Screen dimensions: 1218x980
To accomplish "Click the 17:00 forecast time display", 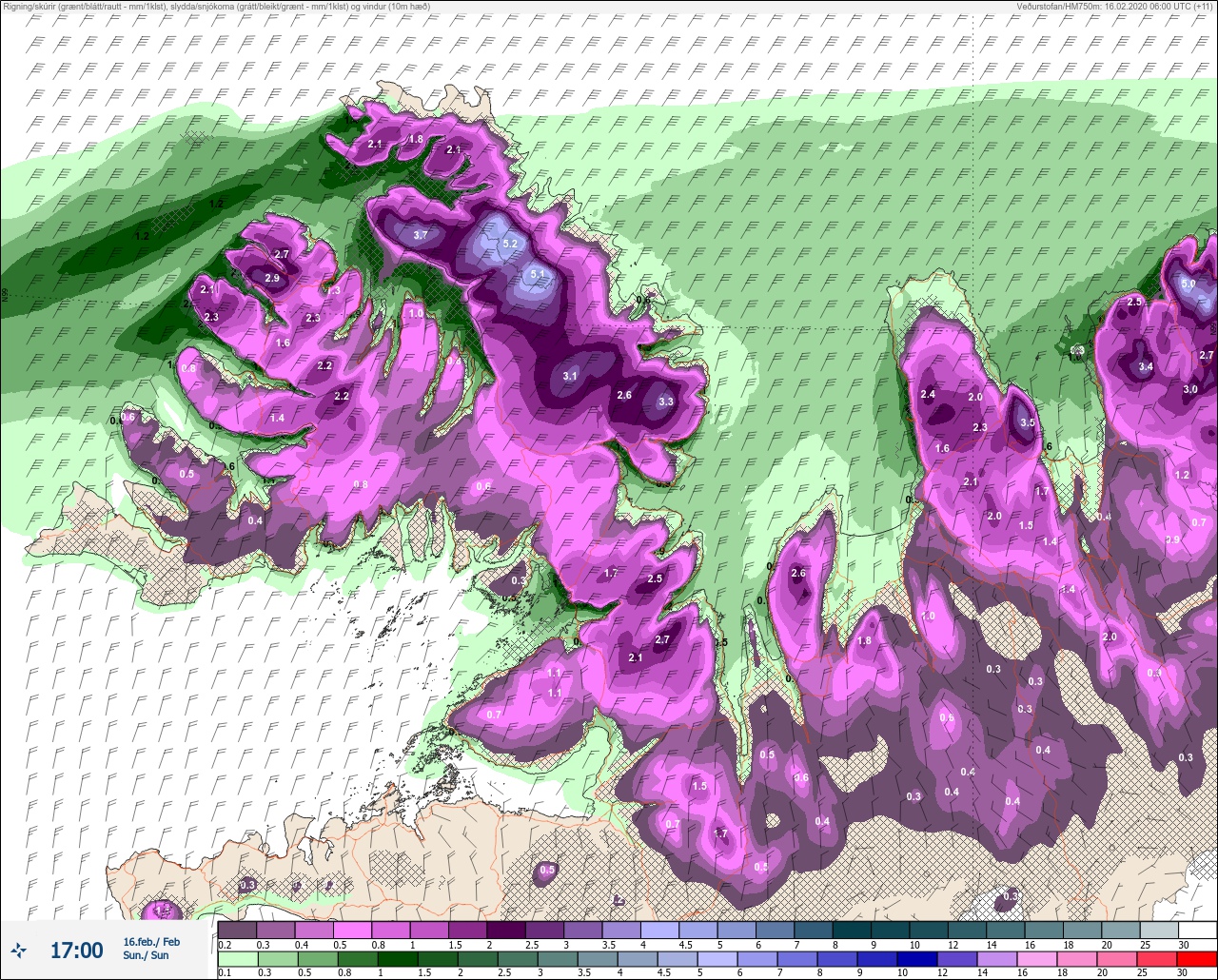I will click(x=76, y=950).
